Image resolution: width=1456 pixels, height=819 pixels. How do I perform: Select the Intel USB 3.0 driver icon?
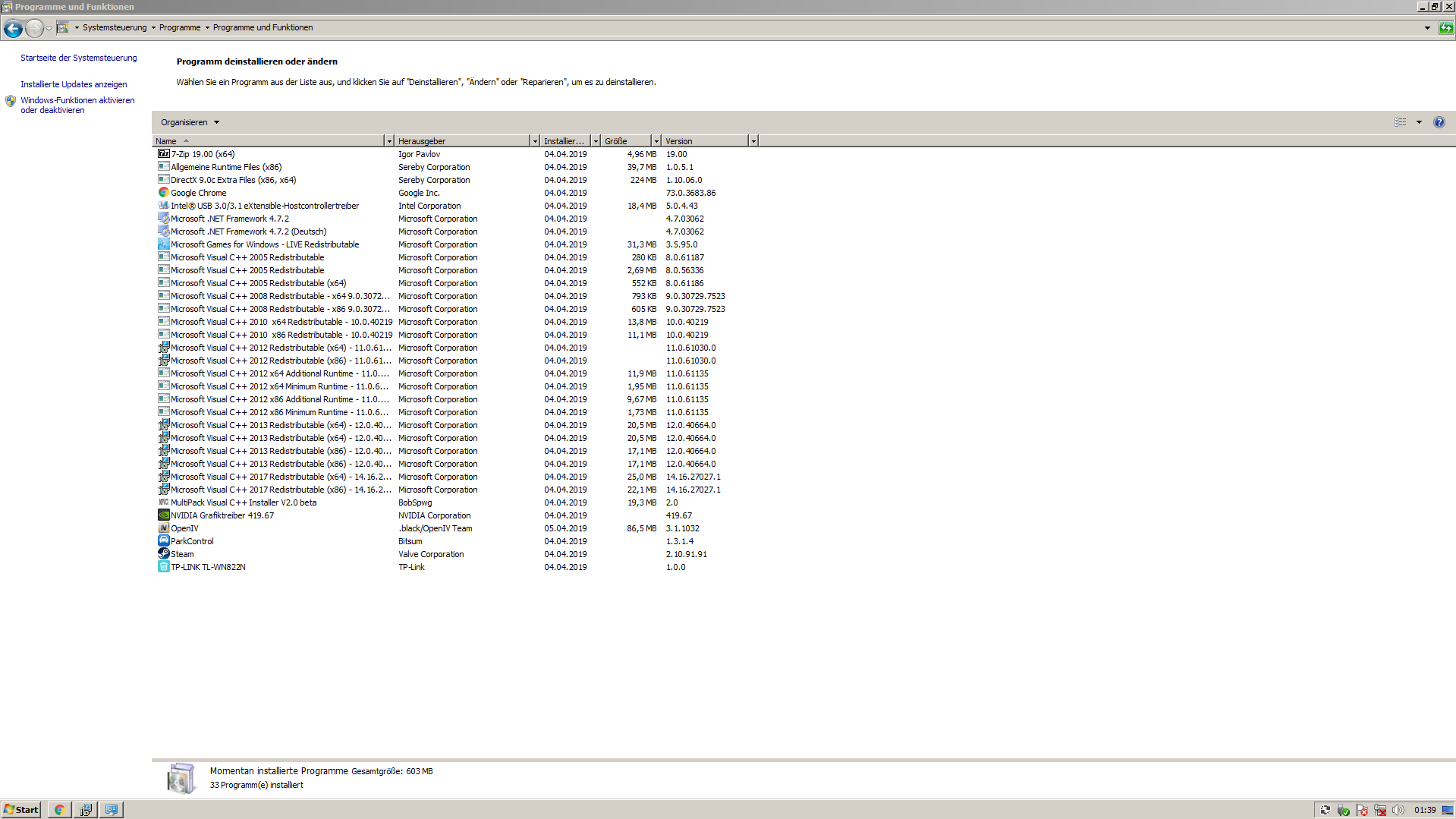tap(163, 206)
